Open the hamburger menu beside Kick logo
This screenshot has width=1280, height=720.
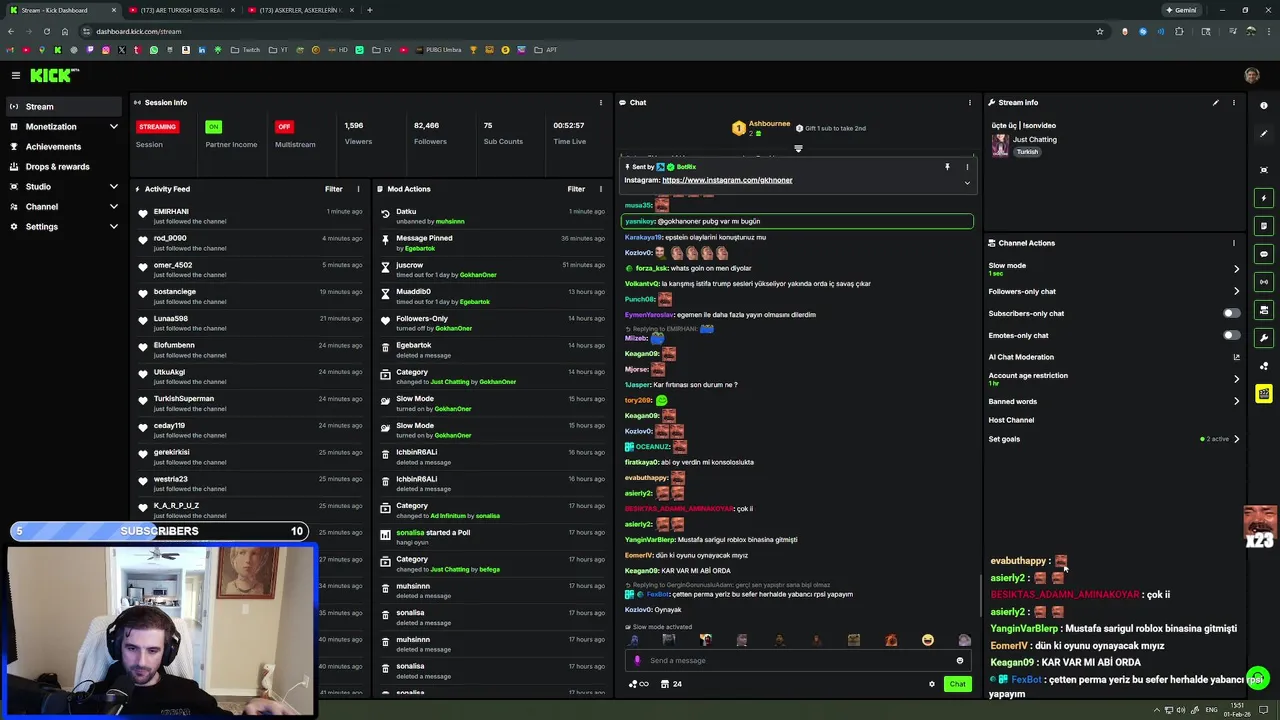pos(16,75)
